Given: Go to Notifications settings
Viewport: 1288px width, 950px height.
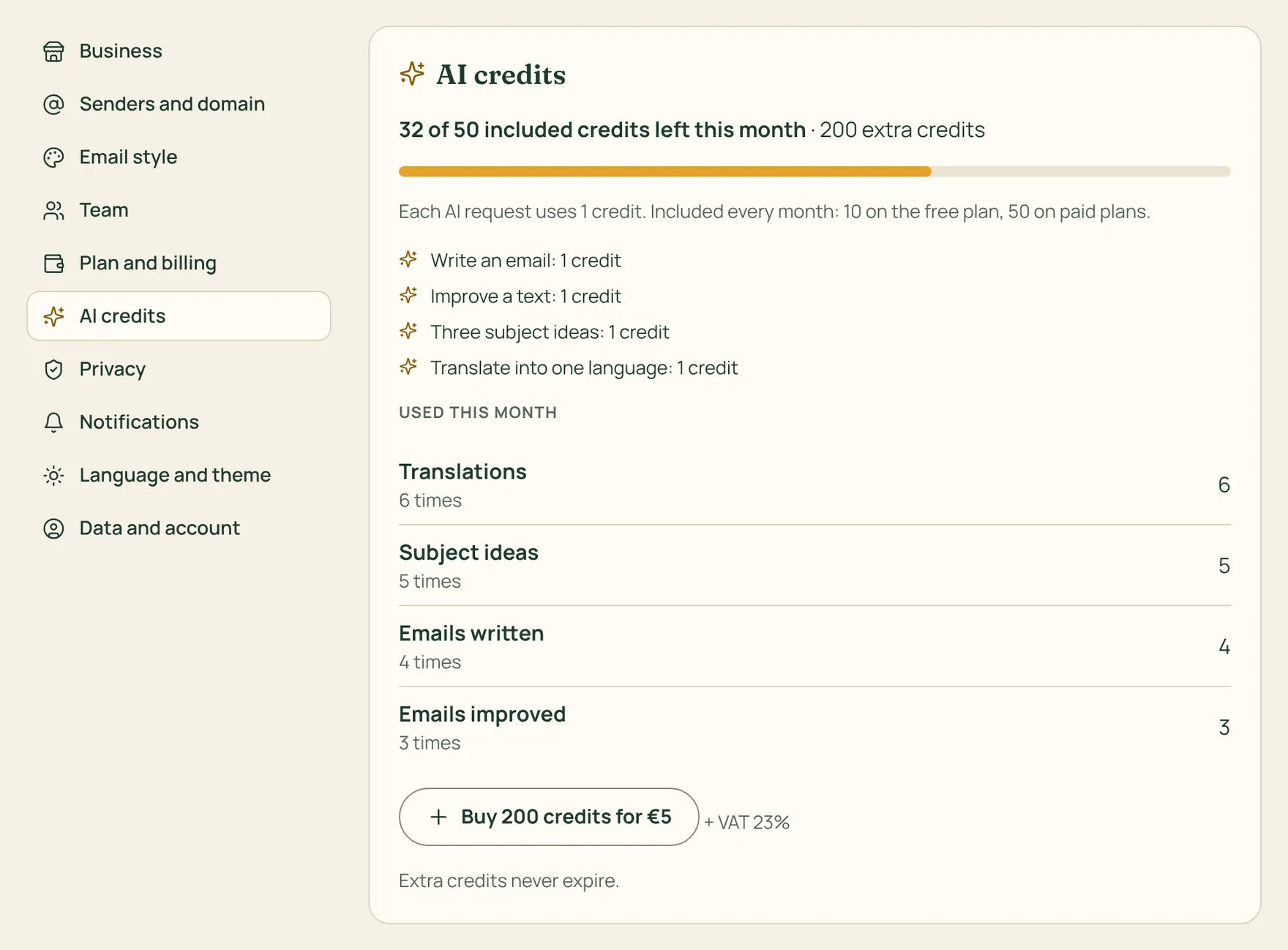Looking at the screenshot, I should 179,422.
